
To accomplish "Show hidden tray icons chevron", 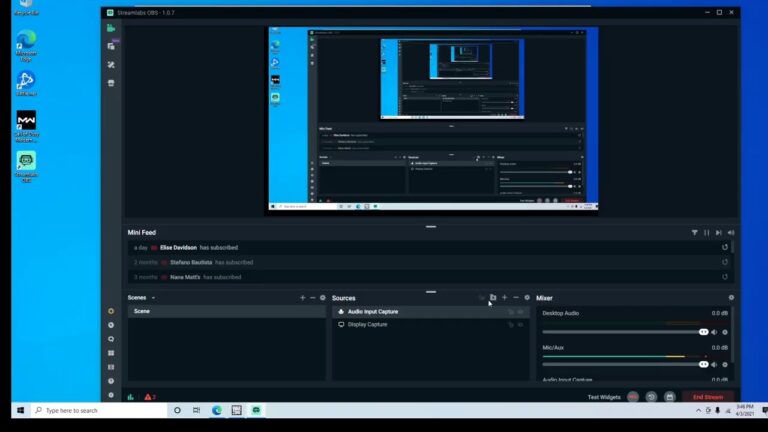I will pyautogui.click(x=698, y=410).
